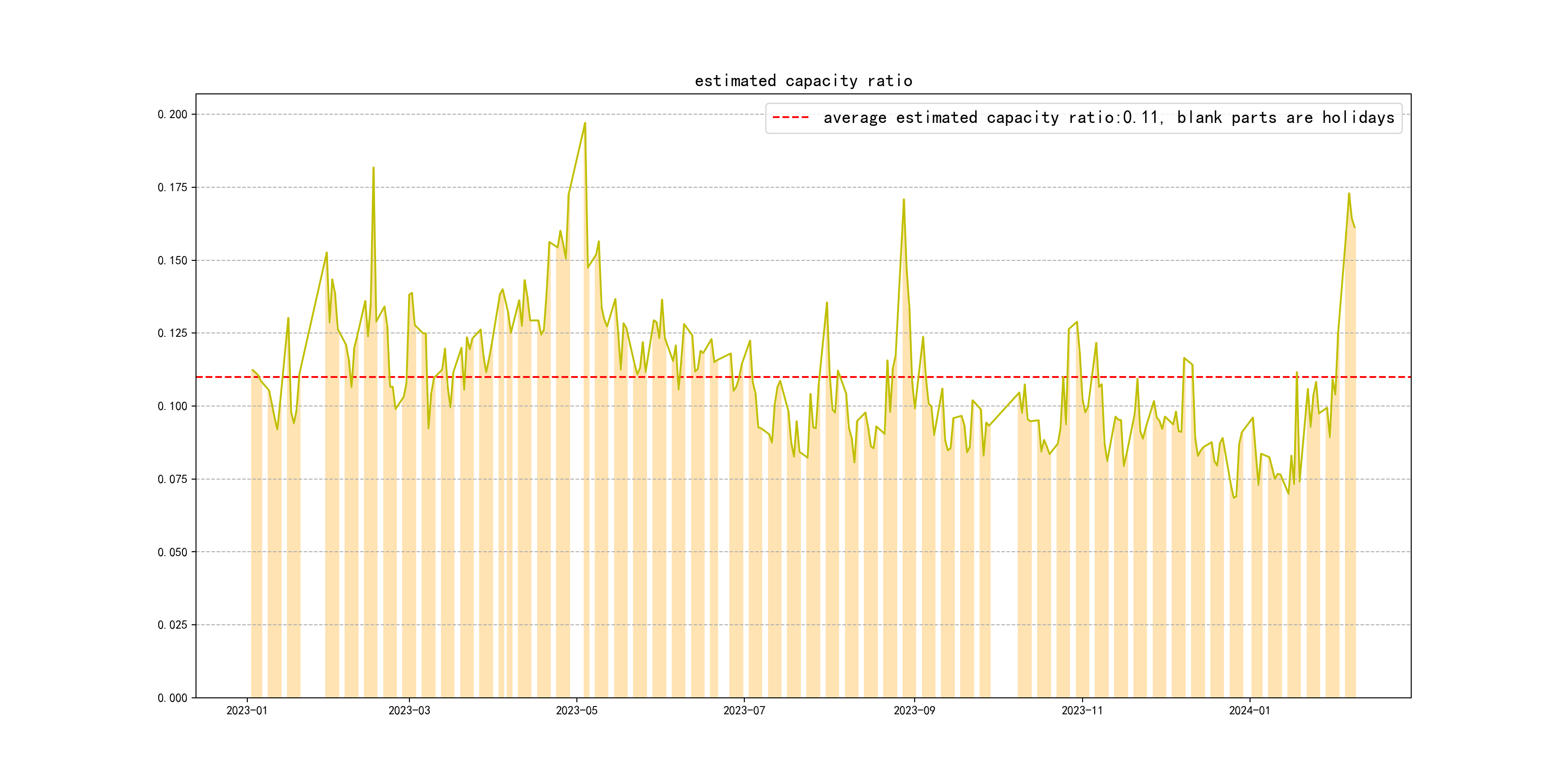Screen dimensions: 1568x784
Task: Click the 2024-01 x-axis label
Action: 1249,710
